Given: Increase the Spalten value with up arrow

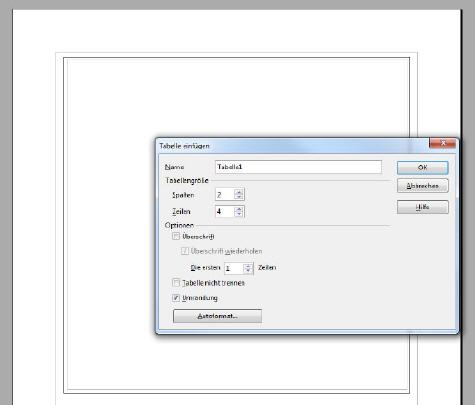Looking at the screenshot, I should tap(239, 192).
